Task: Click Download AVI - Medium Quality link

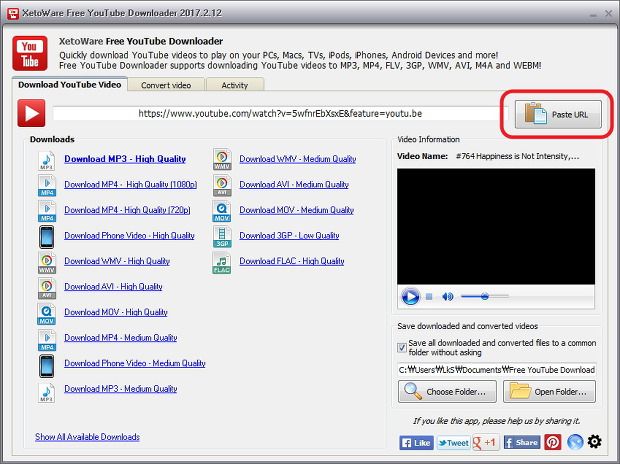Action: 294,184
